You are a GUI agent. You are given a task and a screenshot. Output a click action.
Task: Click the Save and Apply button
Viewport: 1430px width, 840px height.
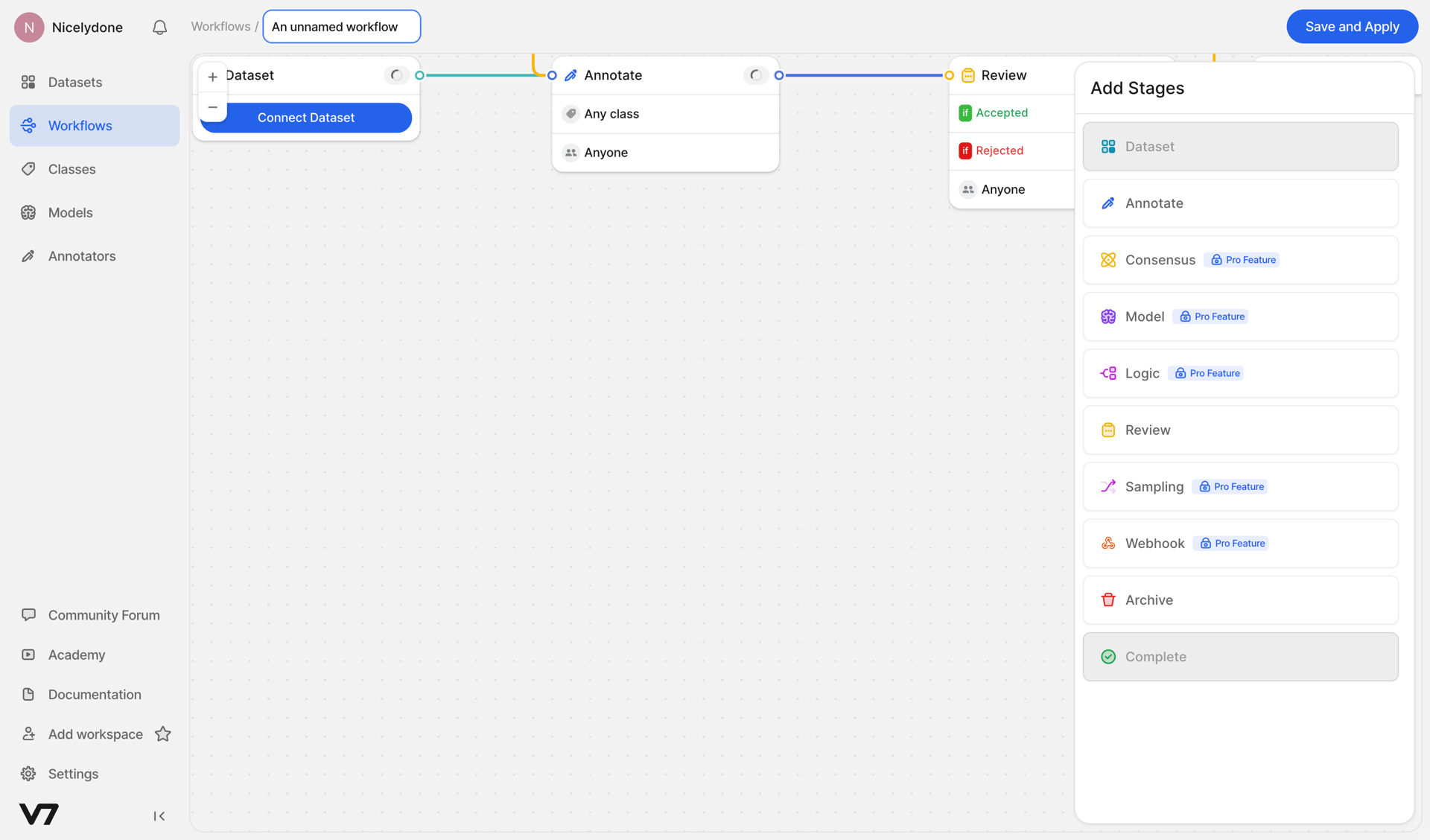(1352, 26)
